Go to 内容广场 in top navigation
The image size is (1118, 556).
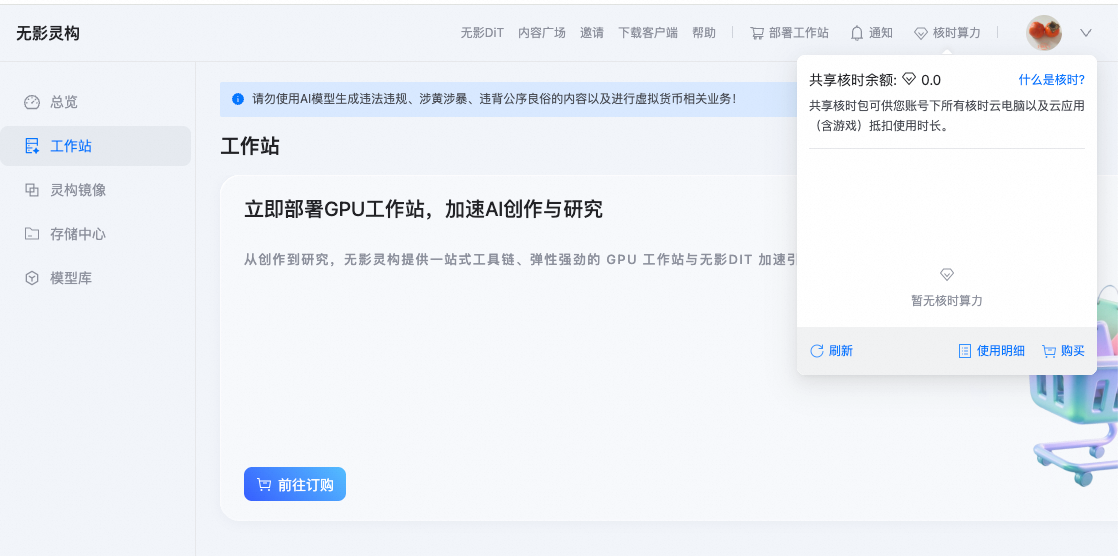pos(542,33)
